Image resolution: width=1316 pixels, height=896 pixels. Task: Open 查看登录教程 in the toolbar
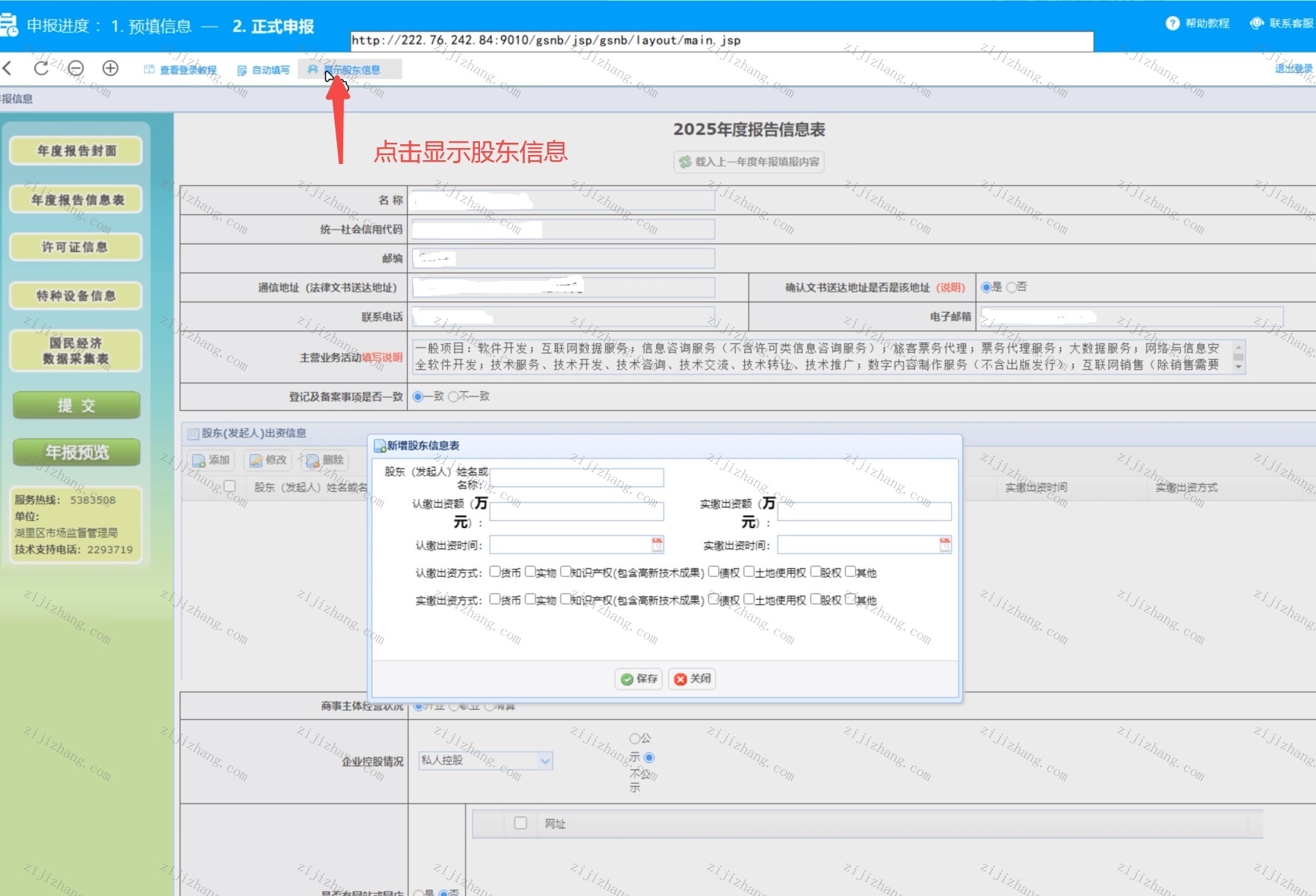(x=181, y=70)
